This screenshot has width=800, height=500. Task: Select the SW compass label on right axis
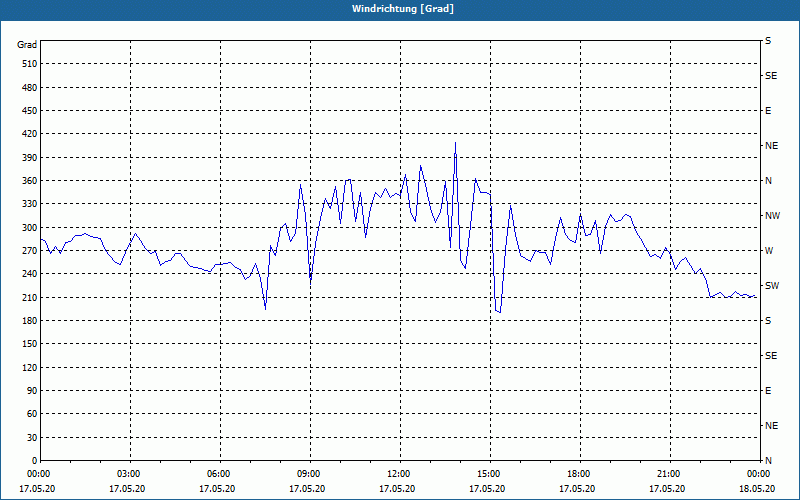coord(772,286)
